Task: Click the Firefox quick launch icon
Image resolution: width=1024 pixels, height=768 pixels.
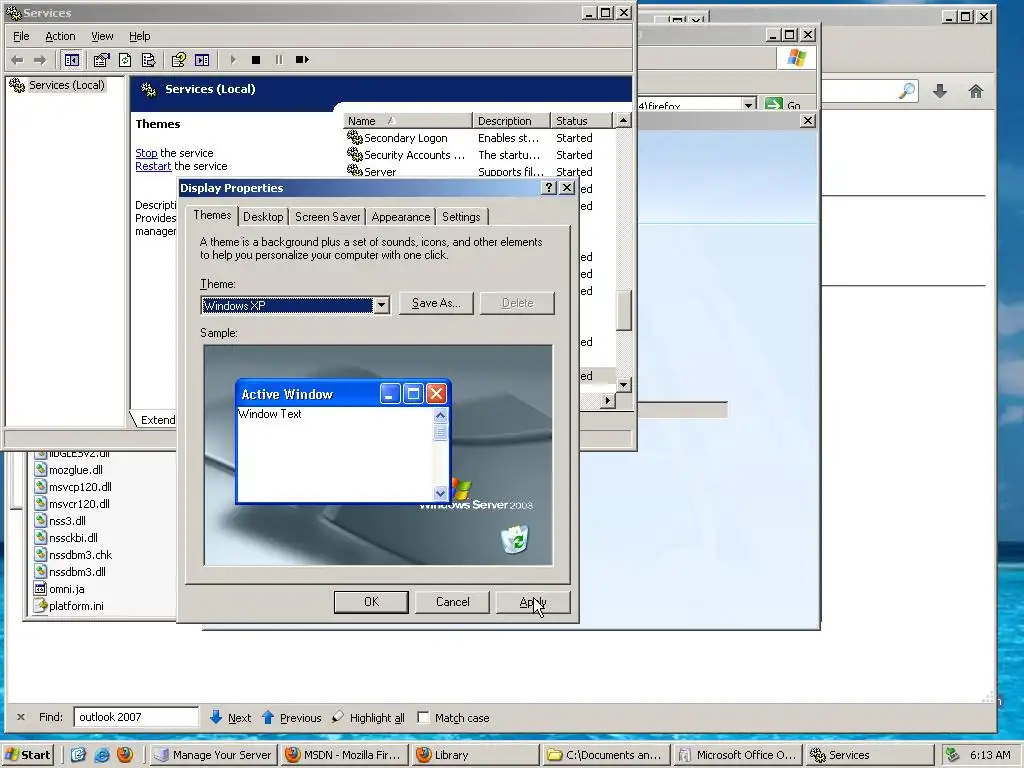Action: pos(125,755)
